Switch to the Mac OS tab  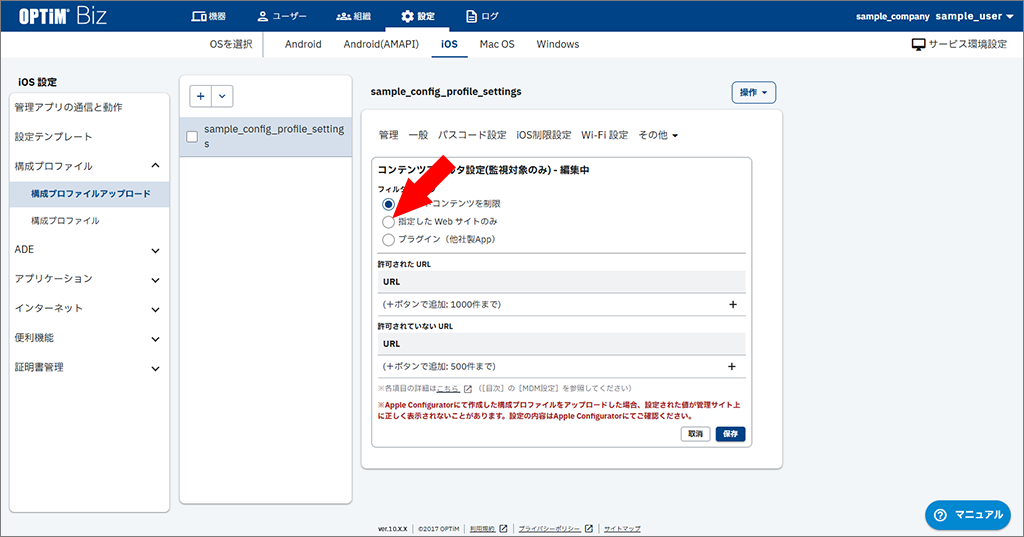[x=497, y=44]
